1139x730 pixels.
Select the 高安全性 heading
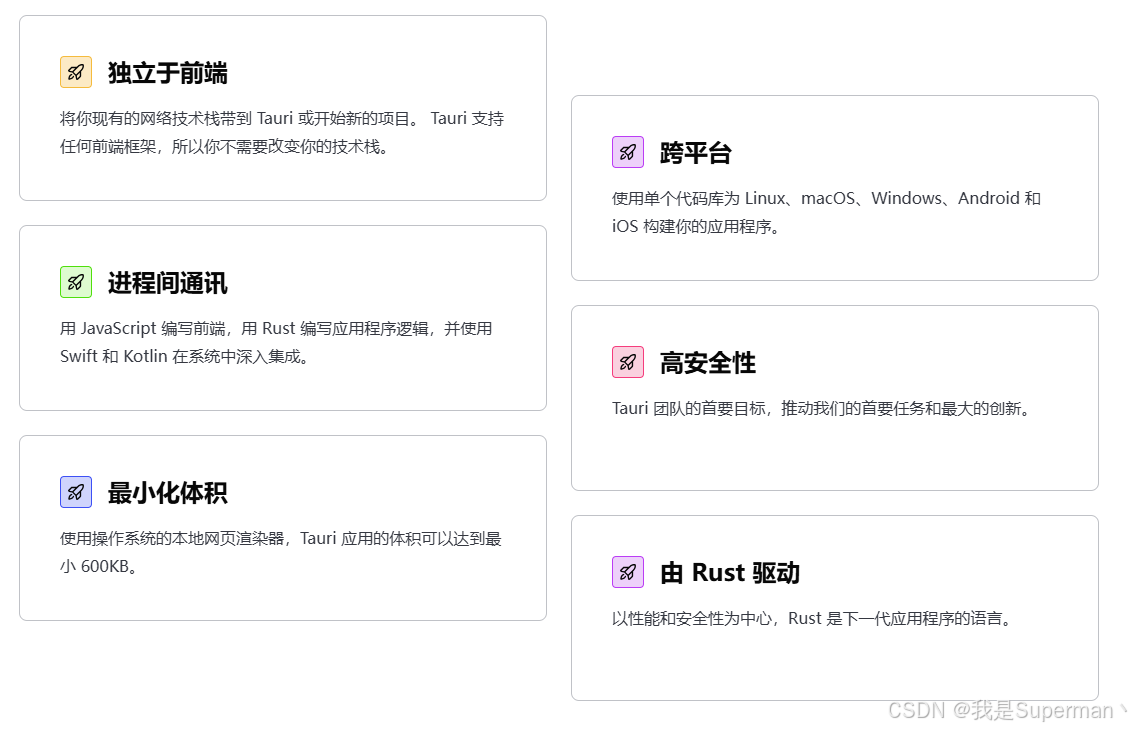[x=708, y=362]
